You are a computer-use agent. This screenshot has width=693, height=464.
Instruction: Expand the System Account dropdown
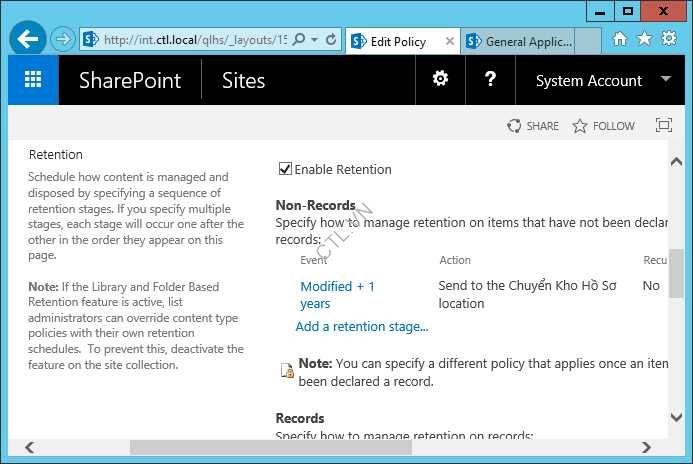pyautogui.click(x=667, y=80)
